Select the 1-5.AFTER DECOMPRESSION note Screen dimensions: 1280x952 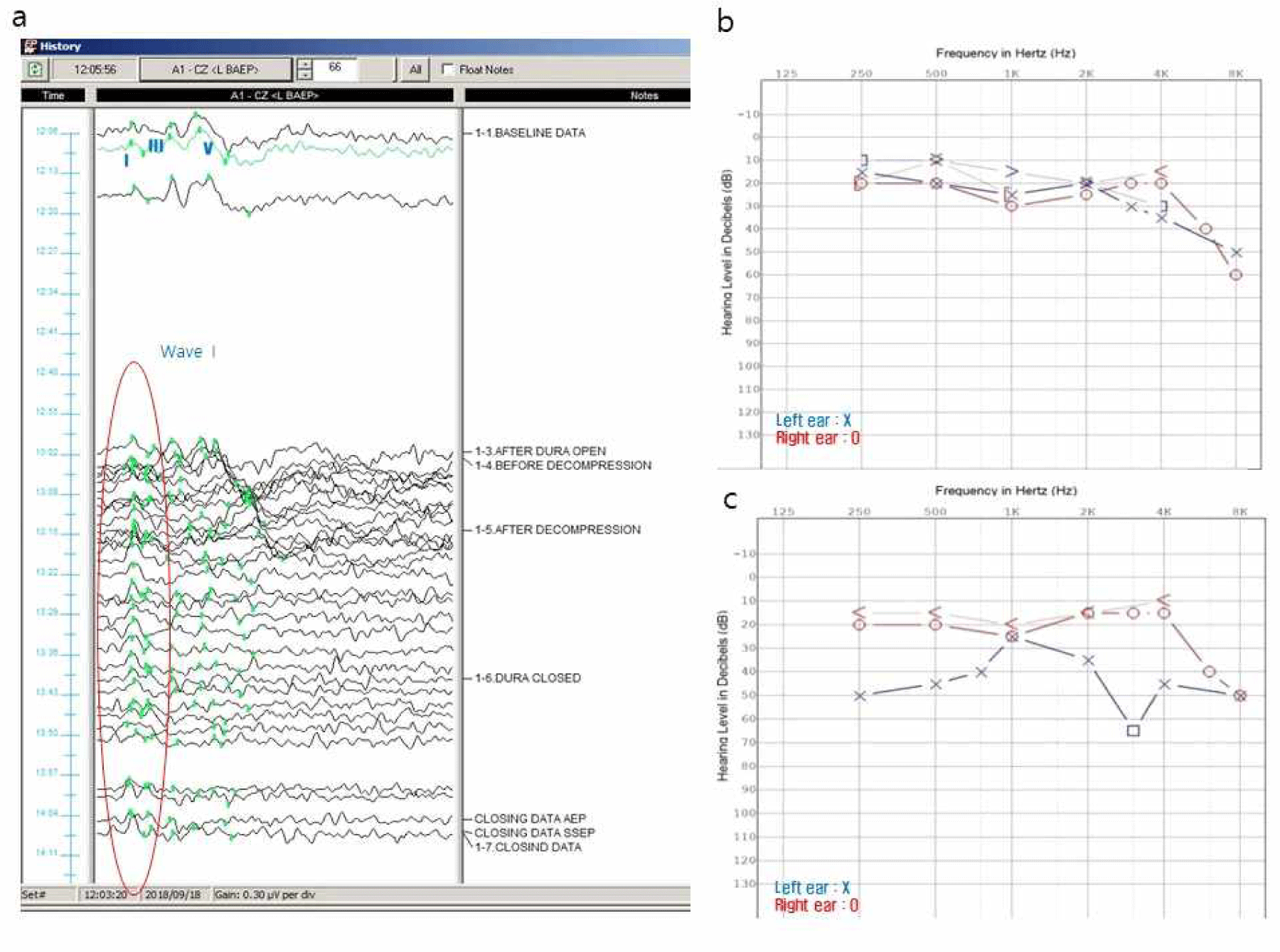click(558, 530)
